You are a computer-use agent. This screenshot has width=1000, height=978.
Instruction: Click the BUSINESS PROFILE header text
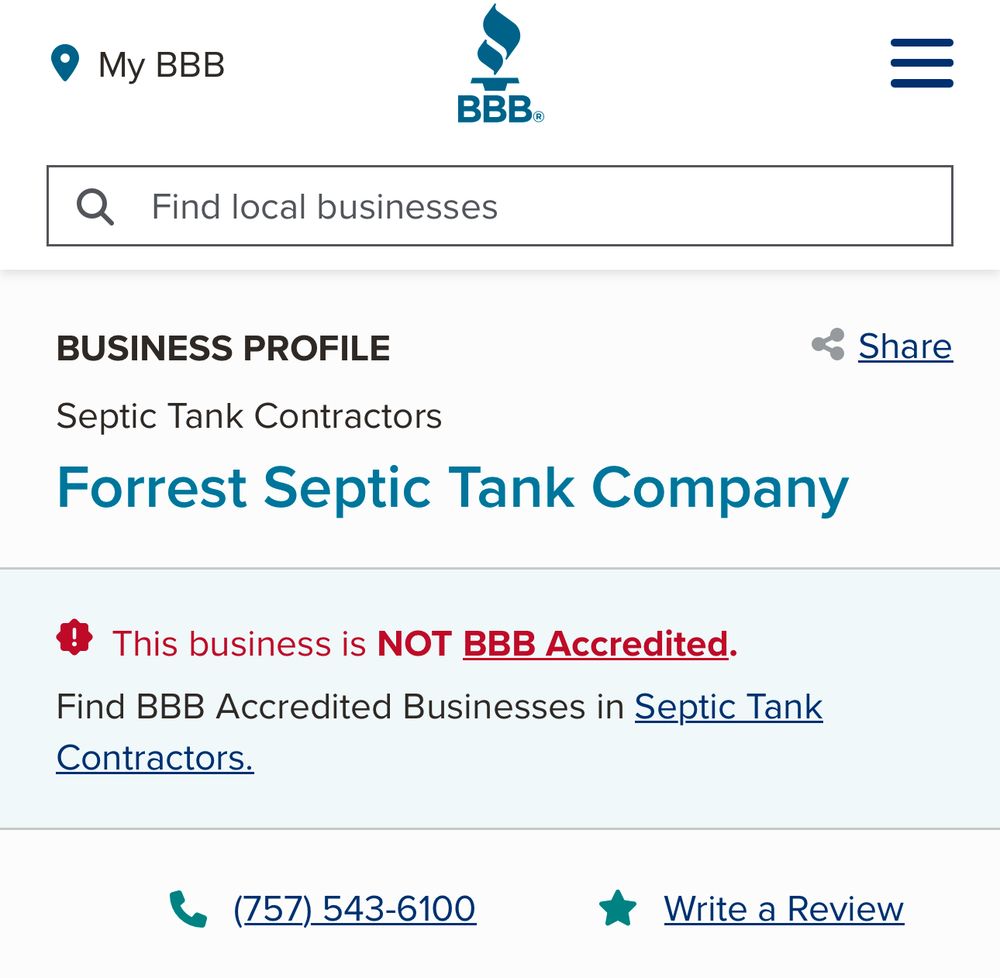coord(224,349)
